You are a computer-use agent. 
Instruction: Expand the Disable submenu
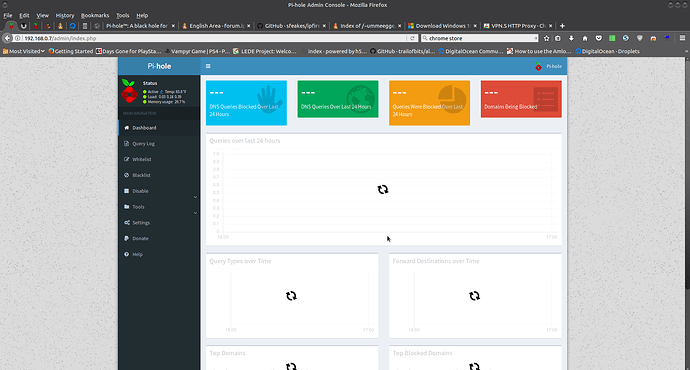[159, 191]
